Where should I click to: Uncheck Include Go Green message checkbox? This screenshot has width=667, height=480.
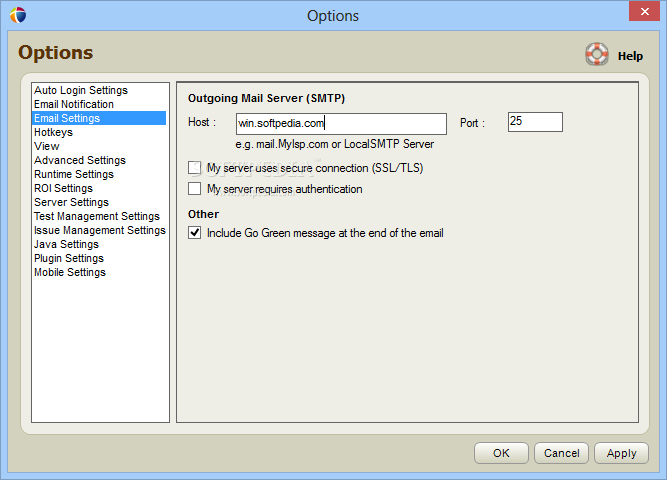pyautogui.click(x=194, y=233)
